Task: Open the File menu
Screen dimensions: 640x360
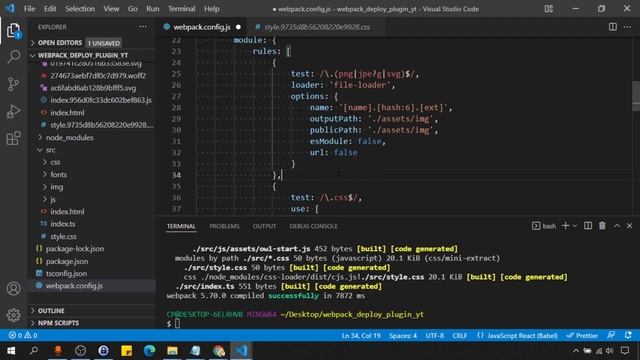Action: [29, 9]
